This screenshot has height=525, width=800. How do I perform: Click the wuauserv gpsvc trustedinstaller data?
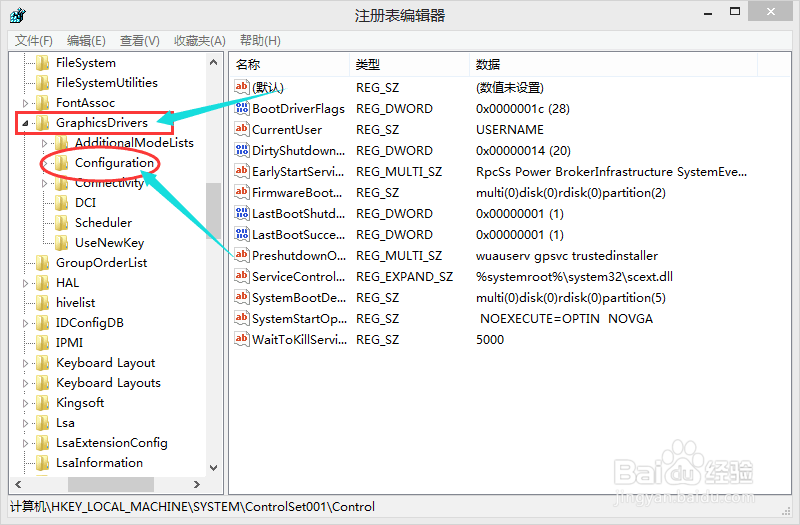click(567, 256)
